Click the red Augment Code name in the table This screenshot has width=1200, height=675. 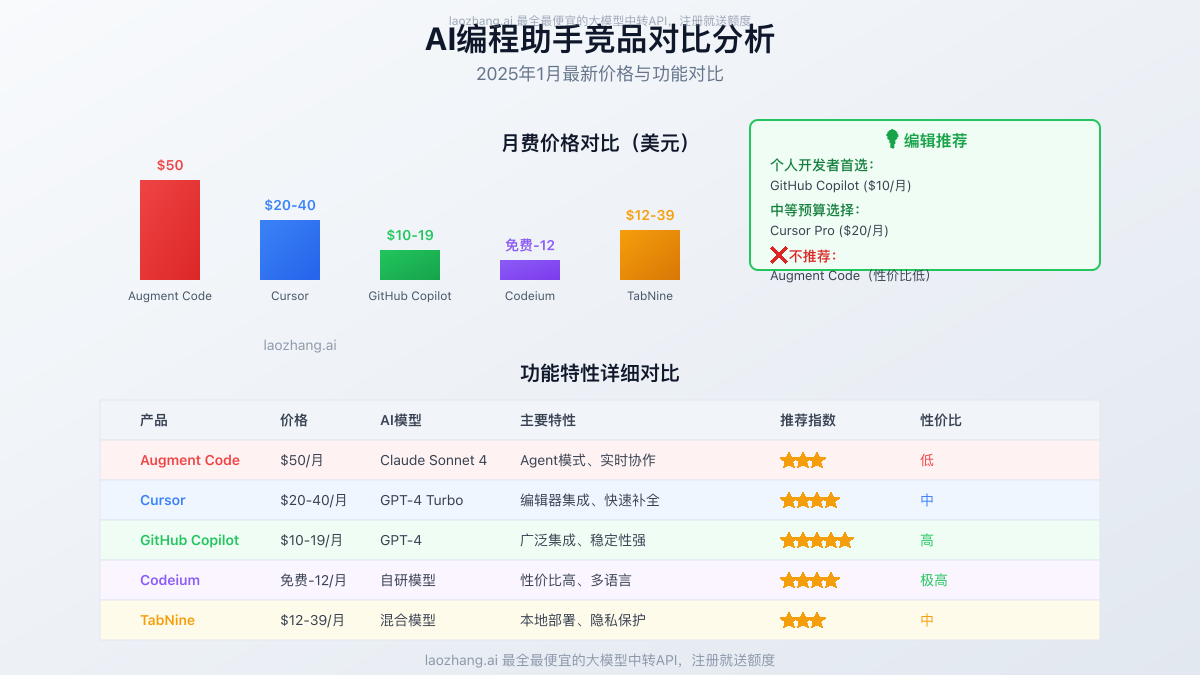pos(190,460)
